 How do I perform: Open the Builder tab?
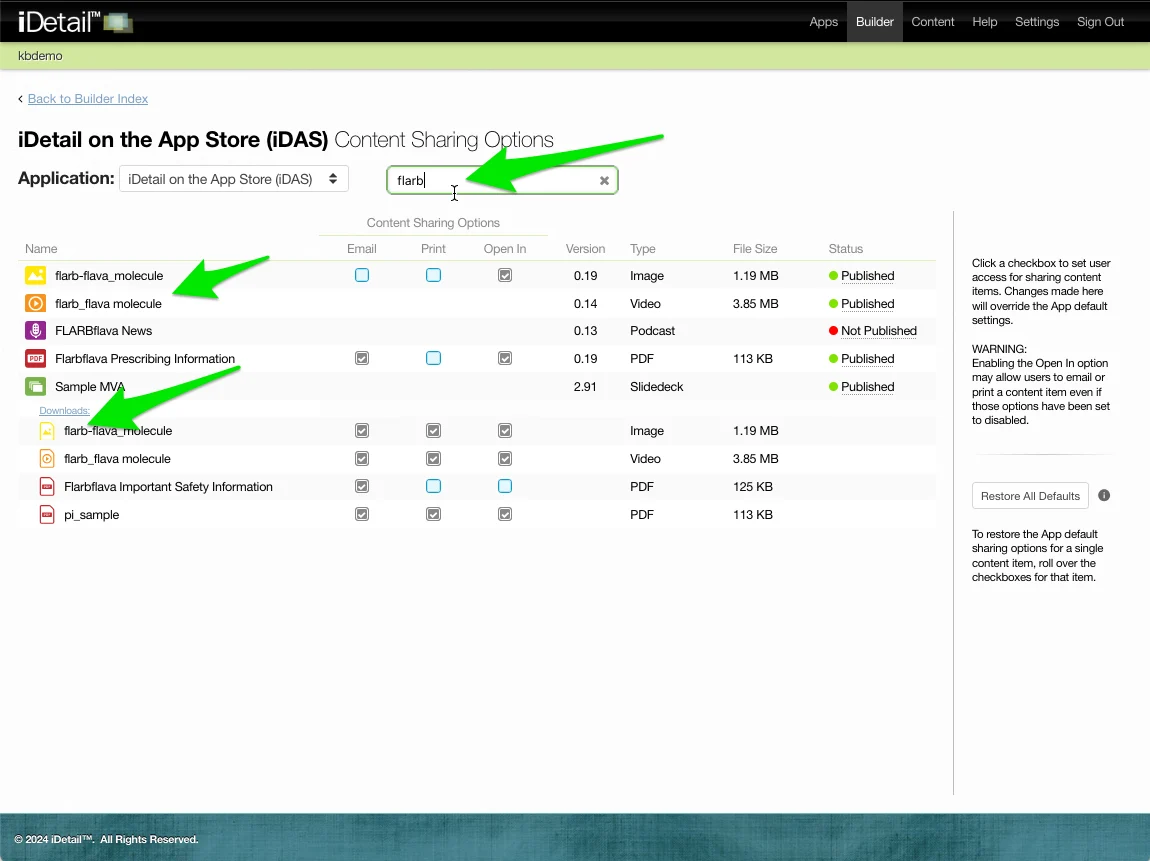[874, 22]
